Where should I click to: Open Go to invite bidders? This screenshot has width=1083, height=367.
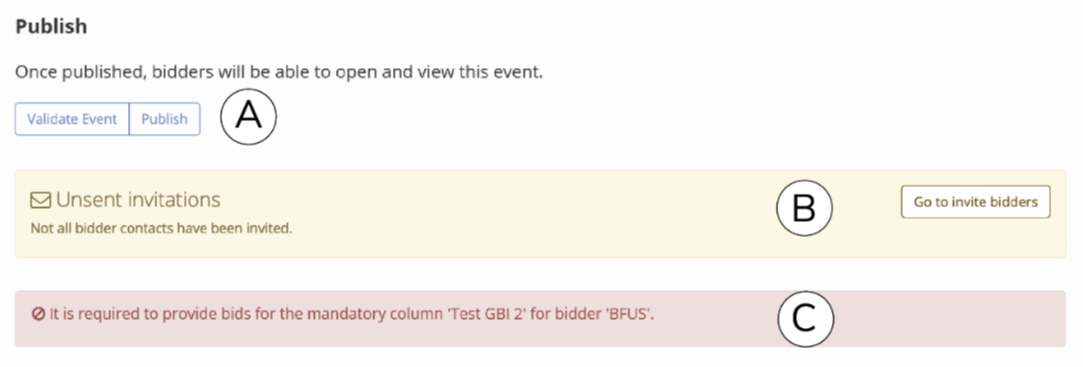click(975, 202)
